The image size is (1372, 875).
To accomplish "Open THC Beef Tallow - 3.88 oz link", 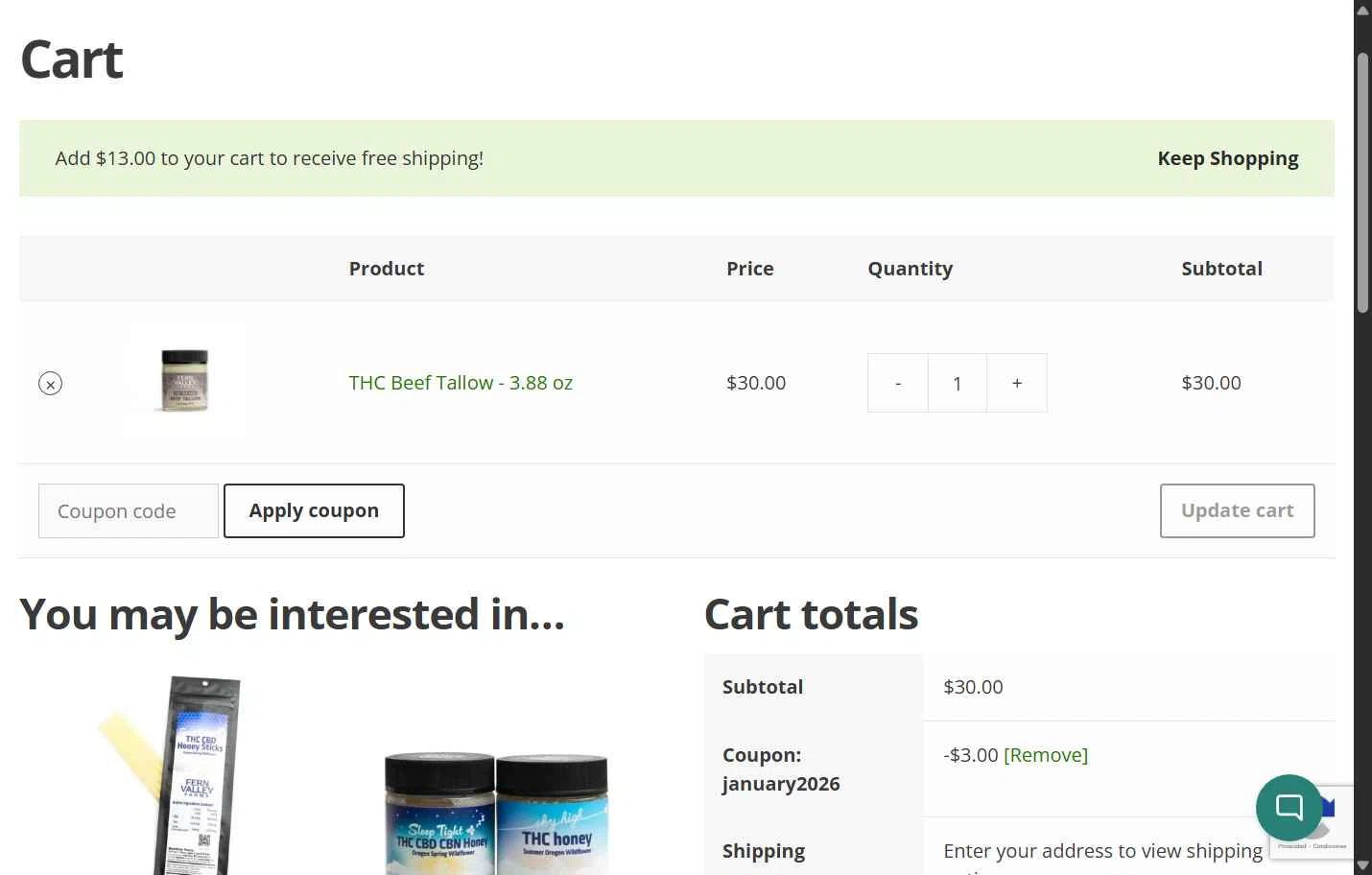I will click(x=461, y=383).
